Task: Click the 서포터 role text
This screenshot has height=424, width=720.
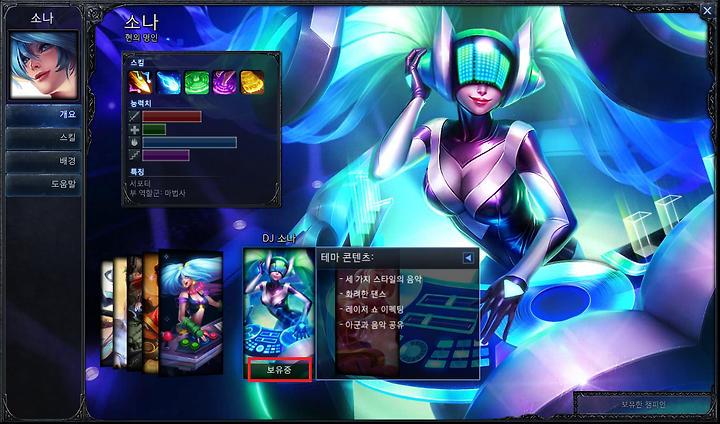Action: (x=140, y=184)
